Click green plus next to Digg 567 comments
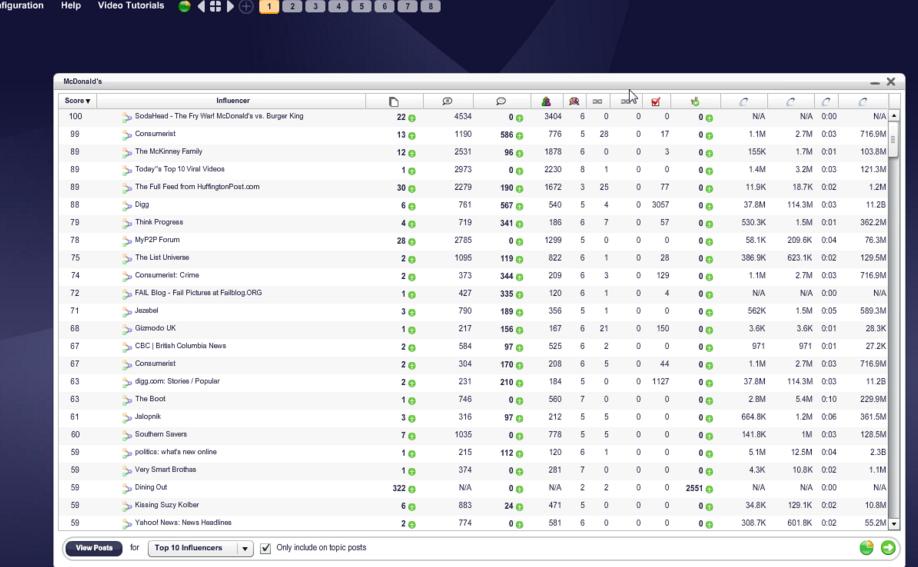 519,206
